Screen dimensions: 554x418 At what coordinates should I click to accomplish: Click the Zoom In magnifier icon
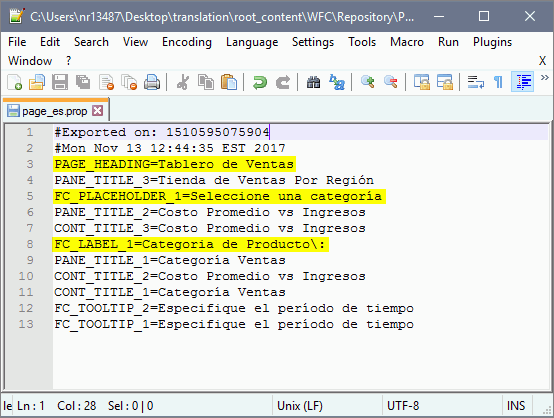click(x=368, y=82)
